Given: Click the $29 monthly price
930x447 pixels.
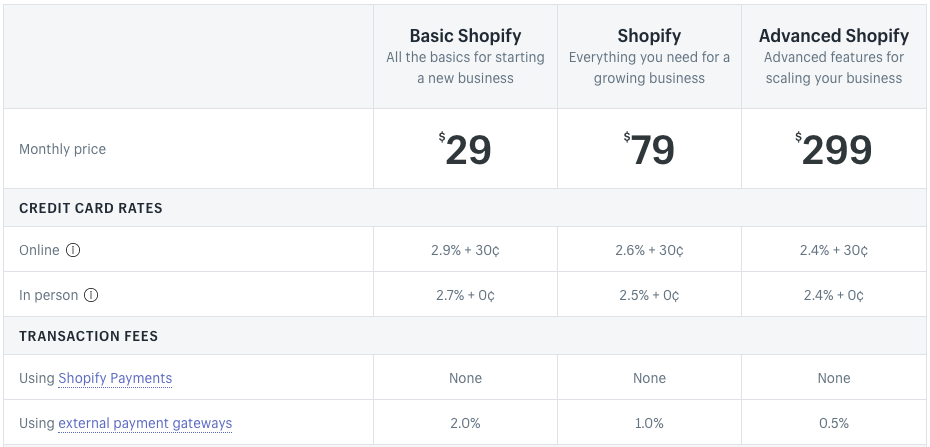Looking at the screenshot, I should click(x=465, y=150).
